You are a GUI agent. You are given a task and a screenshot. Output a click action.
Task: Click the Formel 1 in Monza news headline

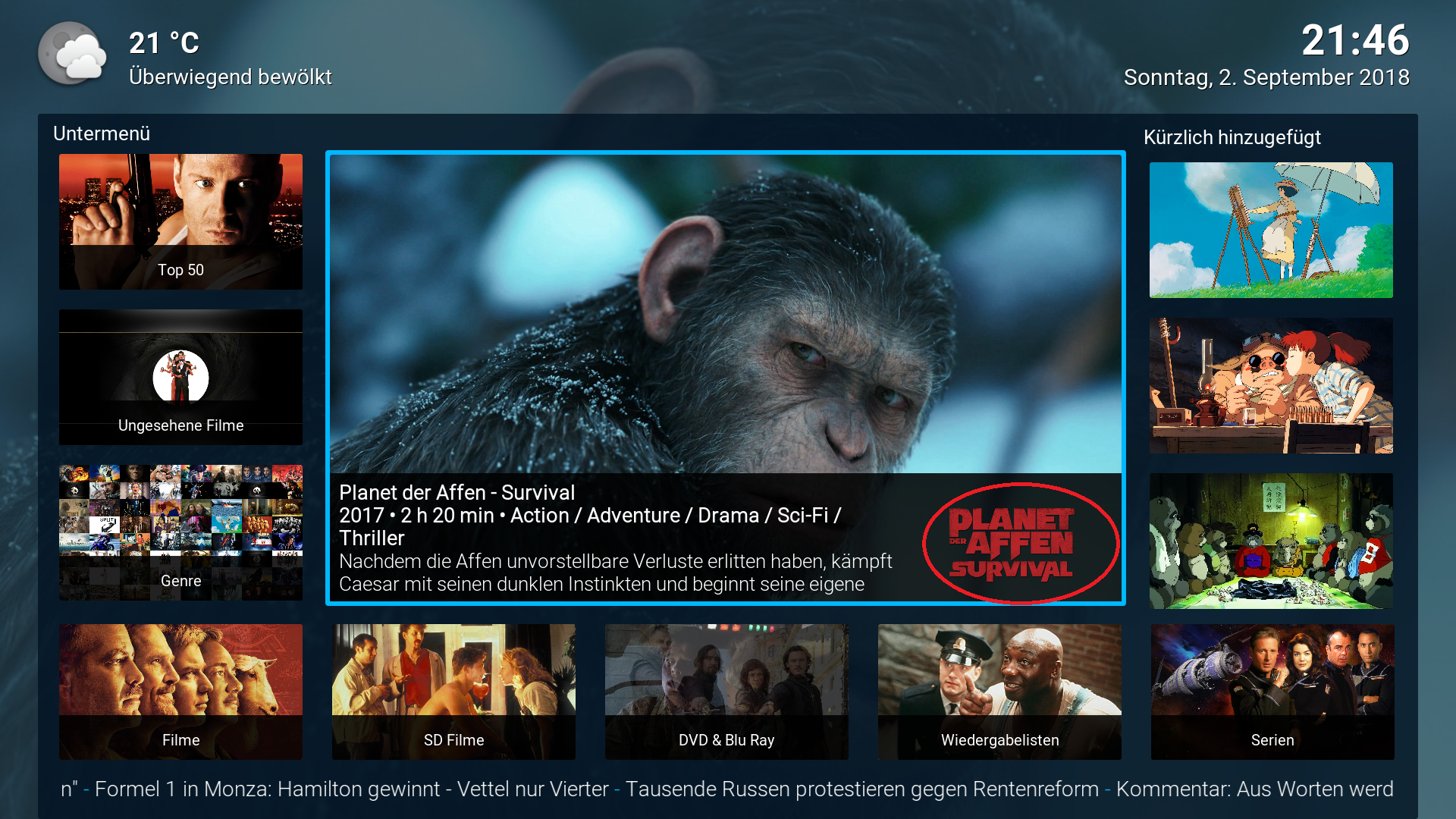click(x=352, y=789)
